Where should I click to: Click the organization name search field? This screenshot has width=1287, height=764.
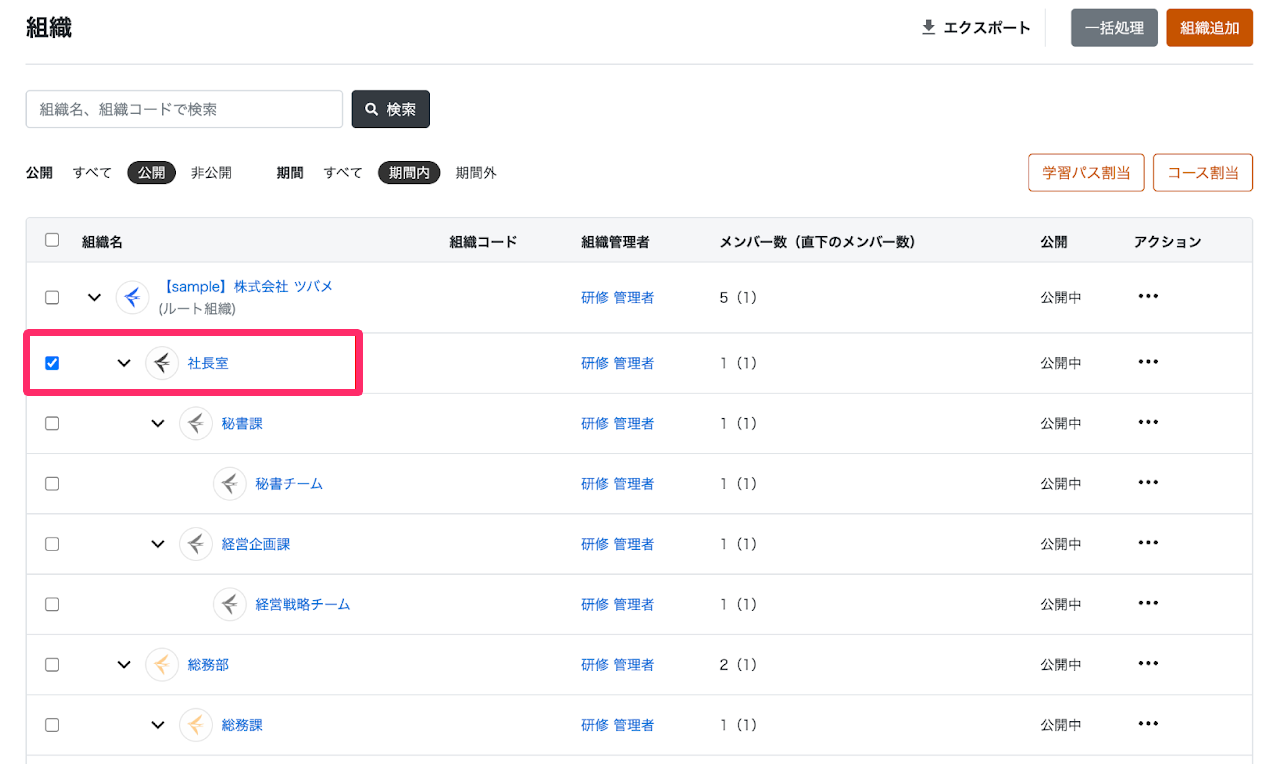click(x=184, y=109)
